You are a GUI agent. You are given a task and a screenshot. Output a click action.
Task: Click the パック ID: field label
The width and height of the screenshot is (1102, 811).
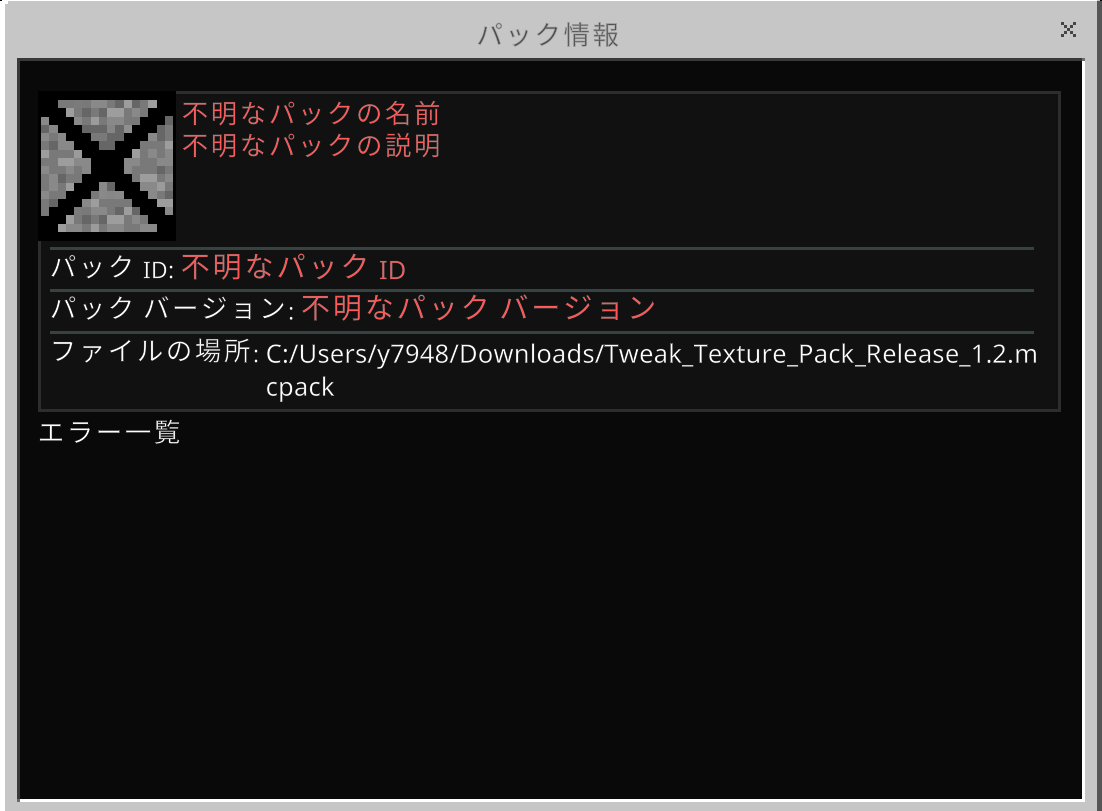[x=112, y=269]
